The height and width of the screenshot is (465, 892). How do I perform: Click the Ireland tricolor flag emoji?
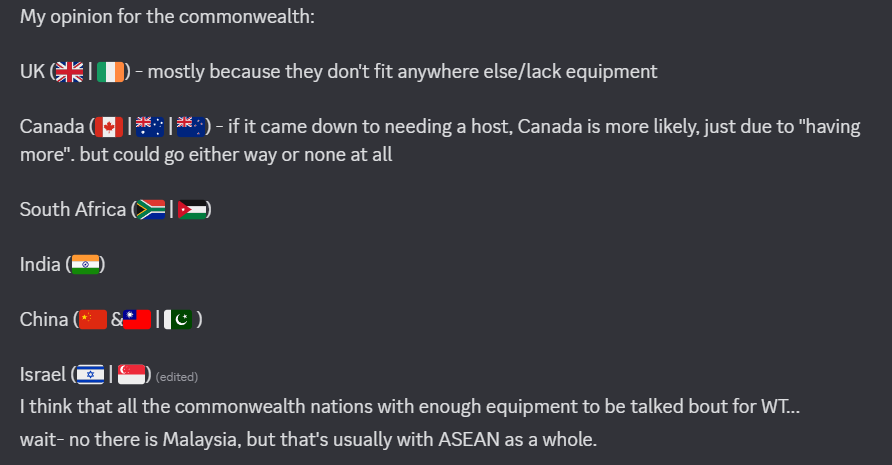[x=111, y=72]
